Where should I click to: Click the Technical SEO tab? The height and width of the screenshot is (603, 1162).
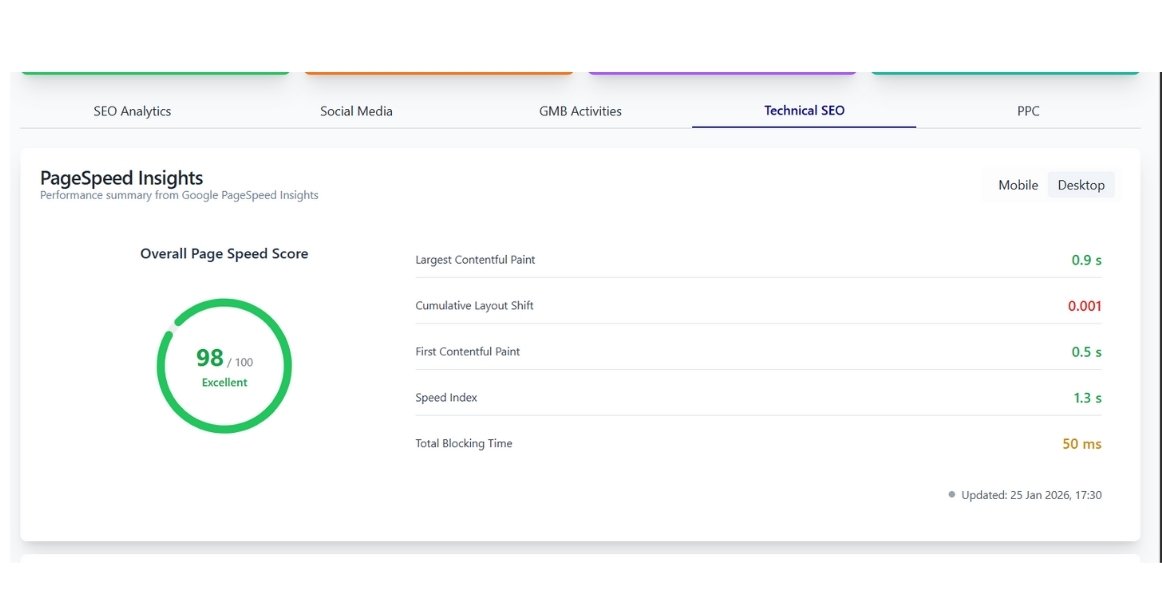coord(804,111)
